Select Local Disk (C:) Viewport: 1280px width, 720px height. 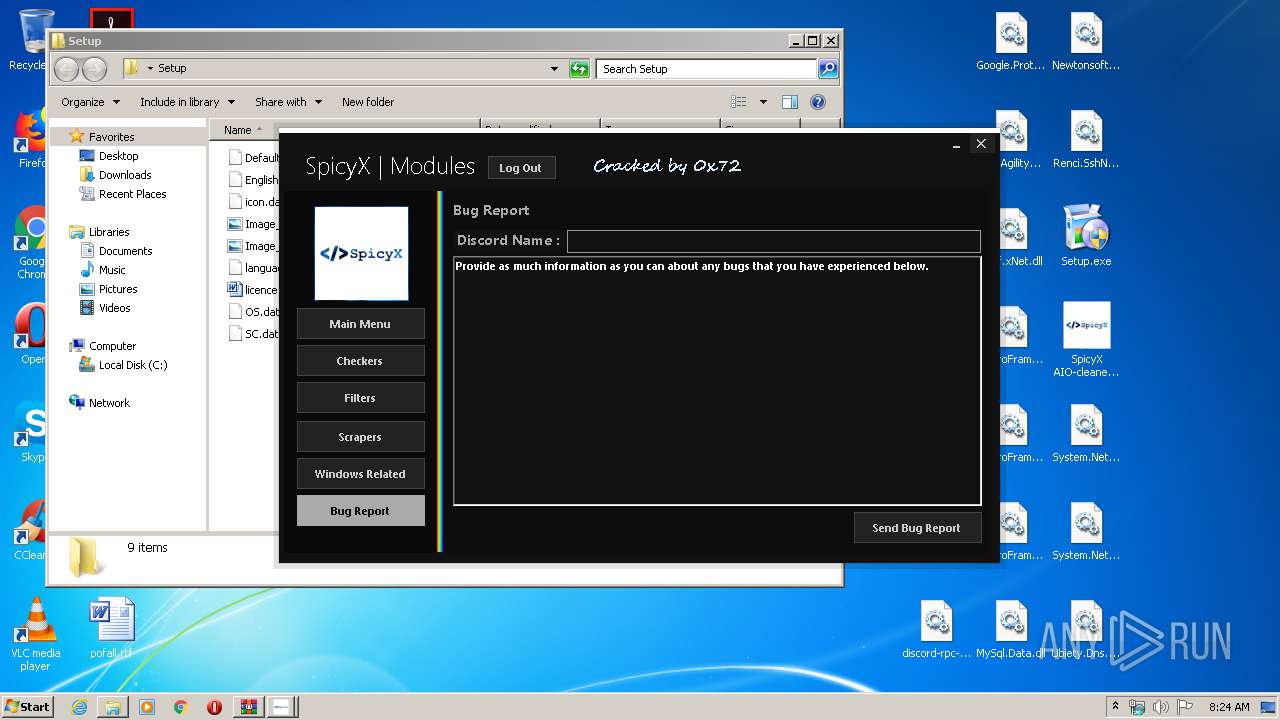[132, 365]
